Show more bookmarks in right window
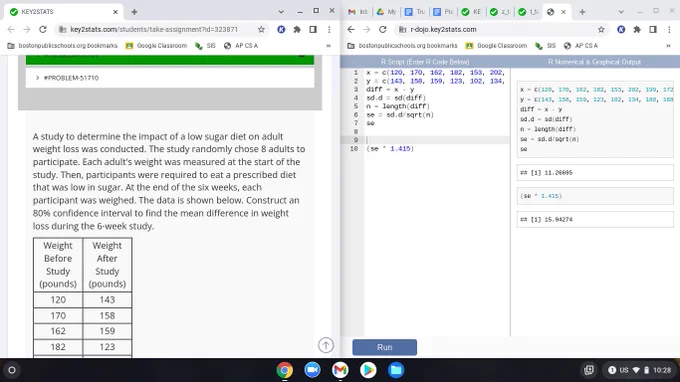 coord(668,46)
